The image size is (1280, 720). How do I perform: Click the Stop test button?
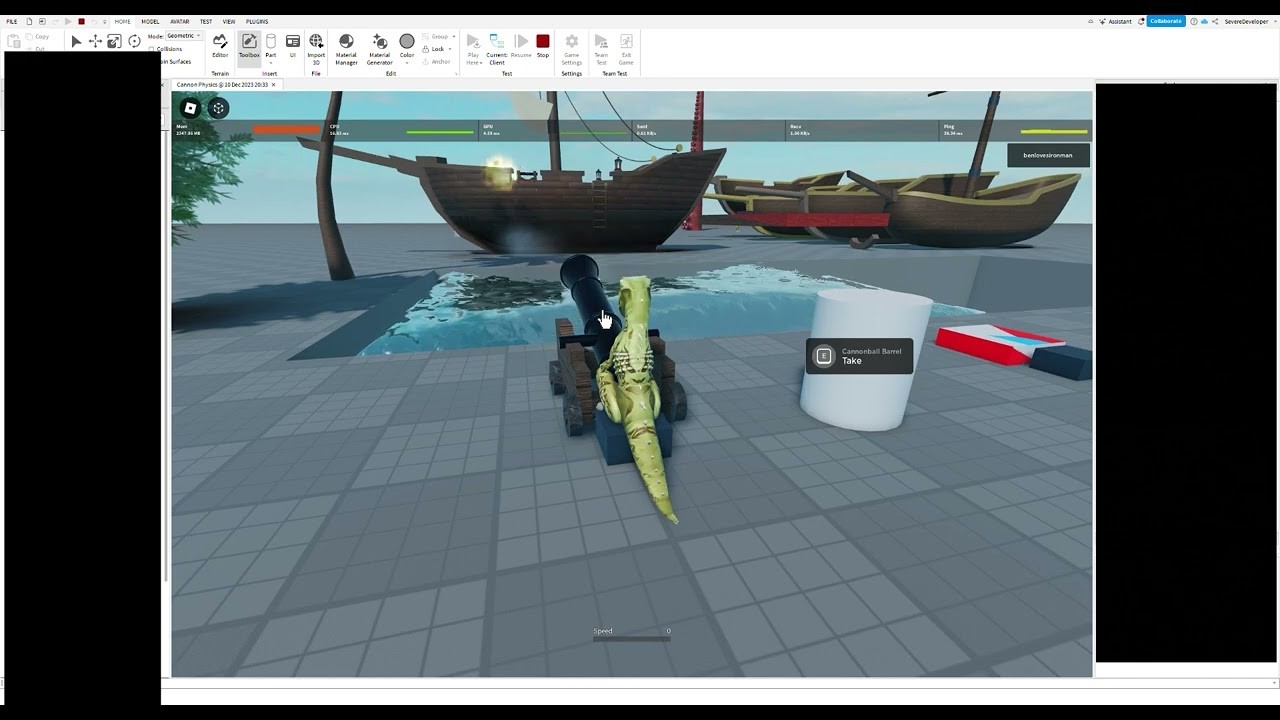(x=543, y=46)
